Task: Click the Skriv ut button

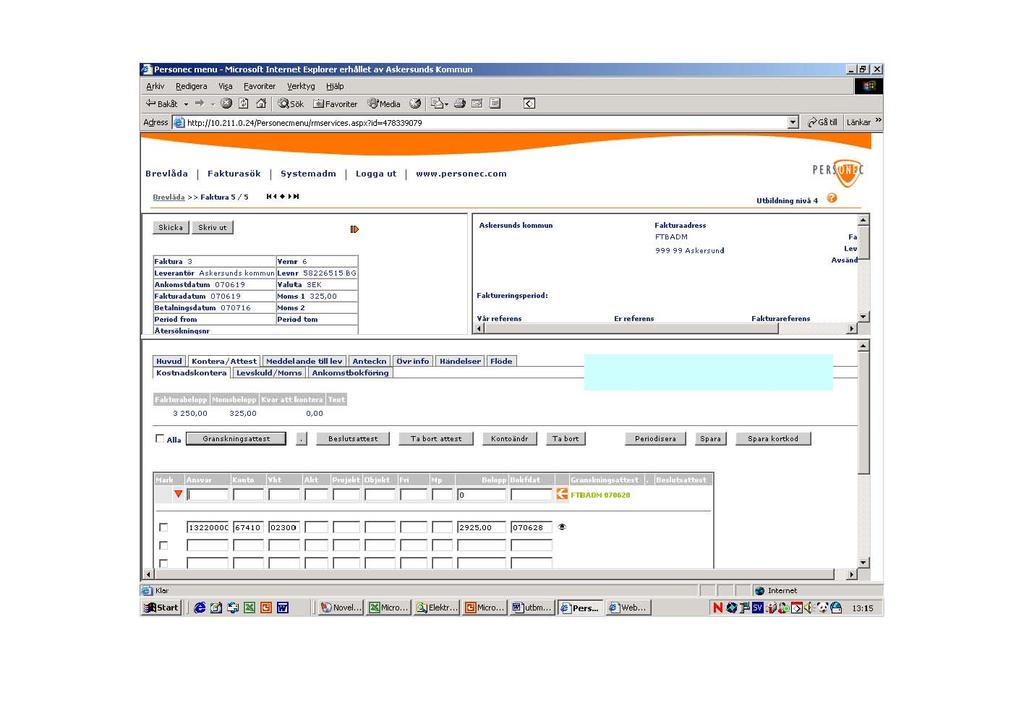Action: pyautogui.click(x=212, y=227)
